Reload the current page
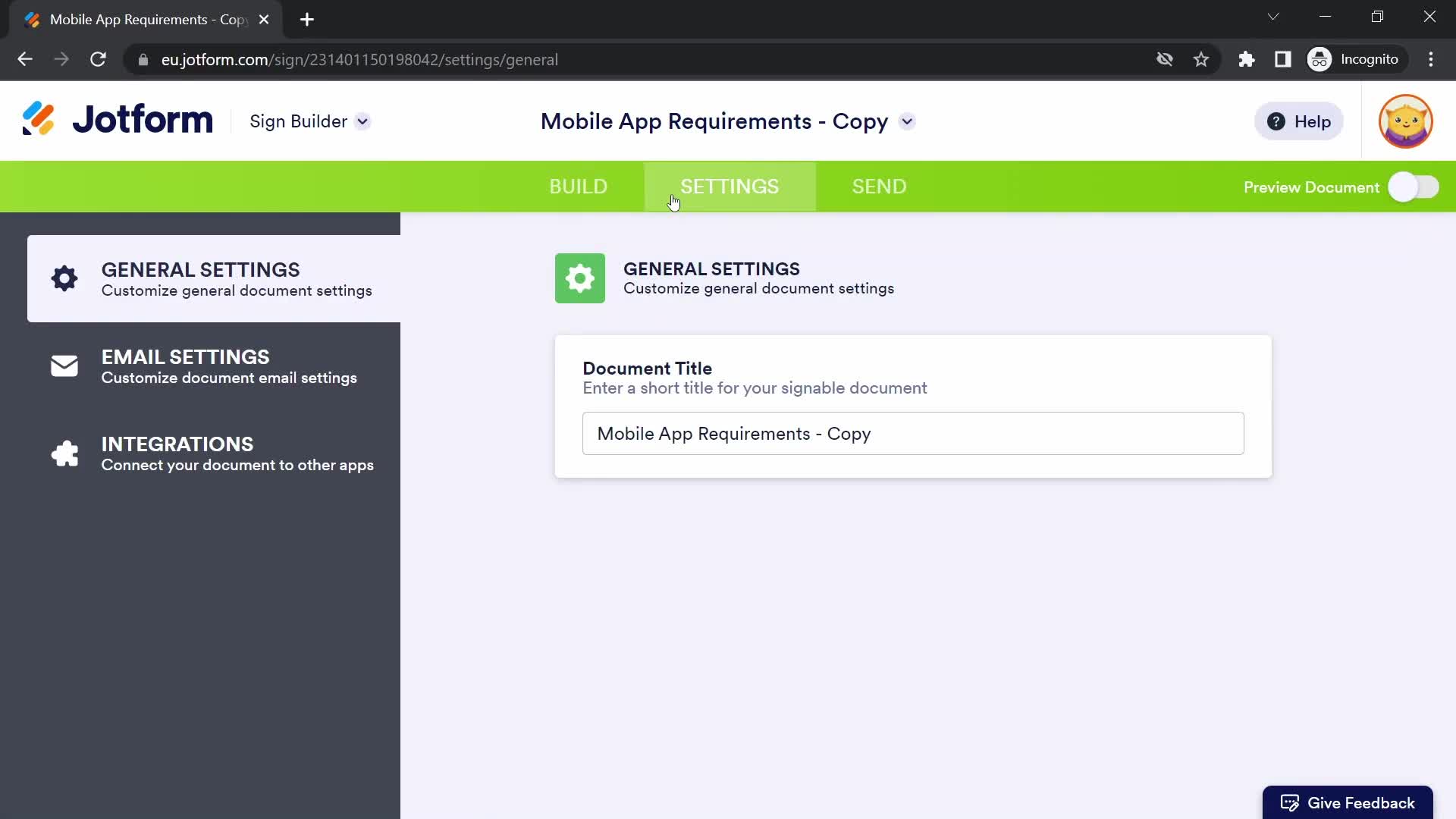This screenshot has width=1456, height=819. [x=98, y=59]
